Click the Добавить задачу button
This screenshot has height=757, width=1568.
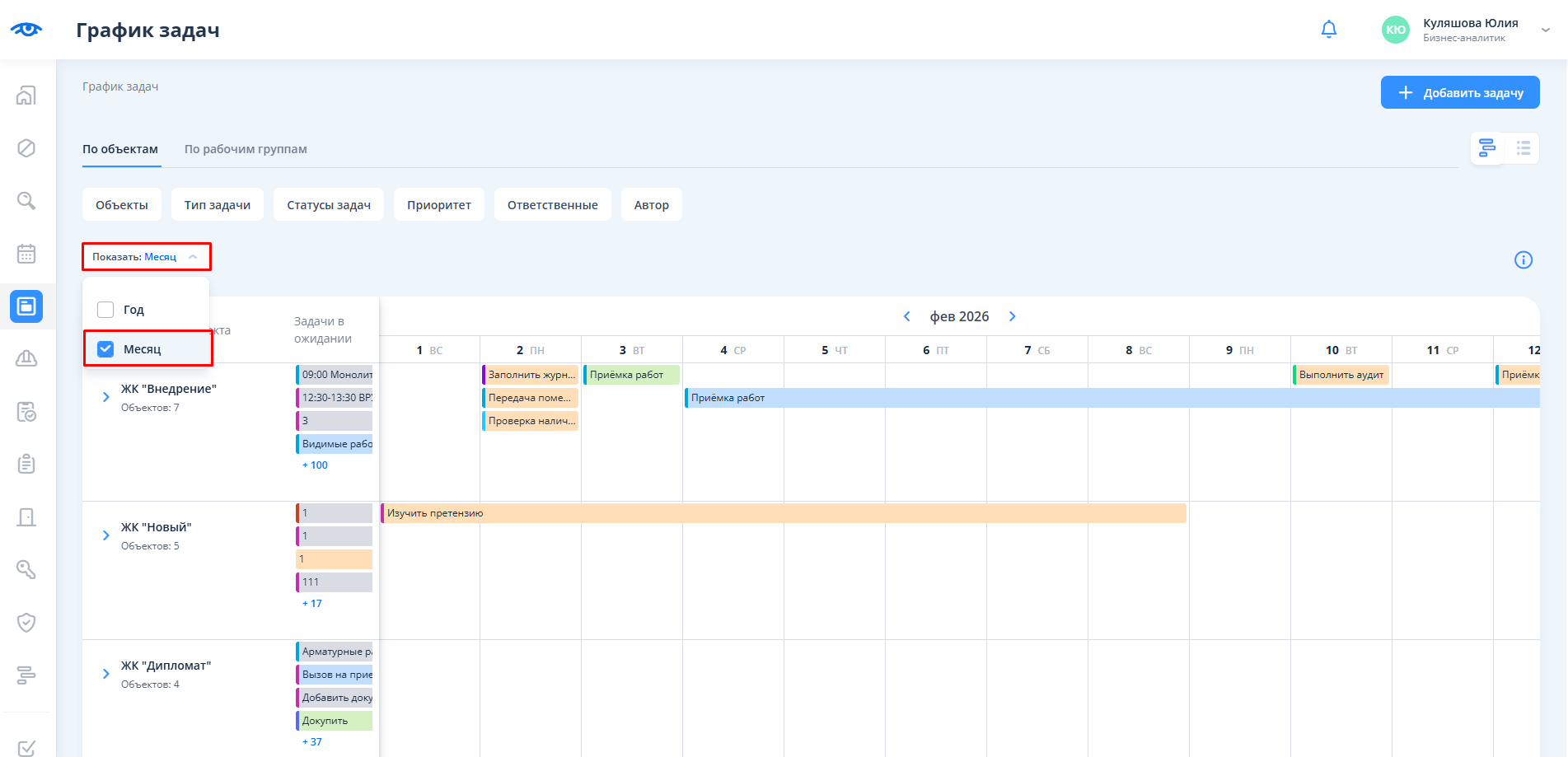(1460, 93)
